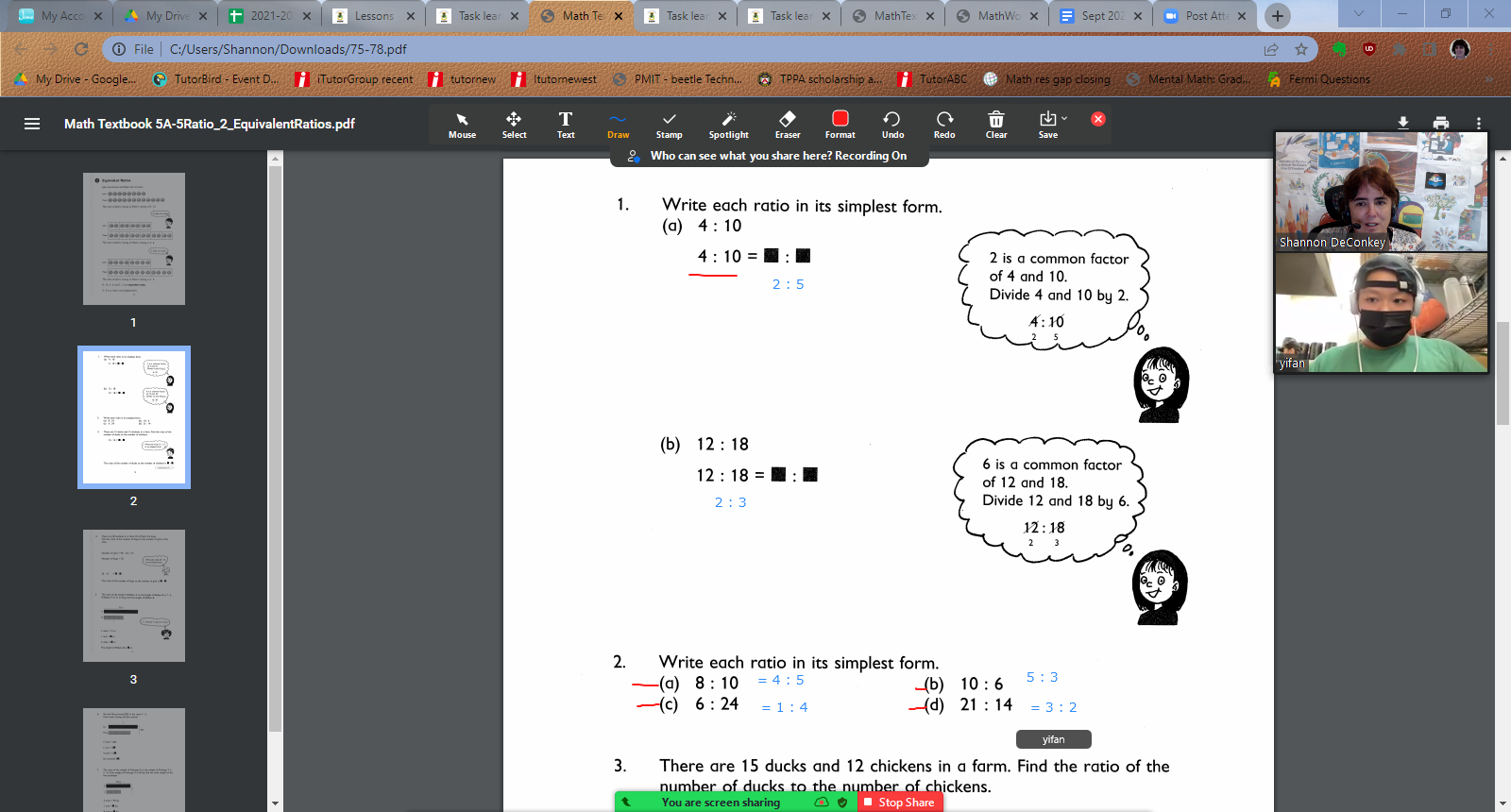Clear all annotations with trash icon

click(996, 125)
